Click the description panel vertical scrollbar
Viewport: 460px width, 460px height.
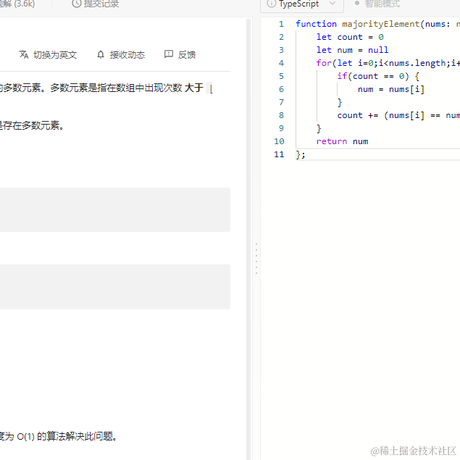click(x=248, y=239)
